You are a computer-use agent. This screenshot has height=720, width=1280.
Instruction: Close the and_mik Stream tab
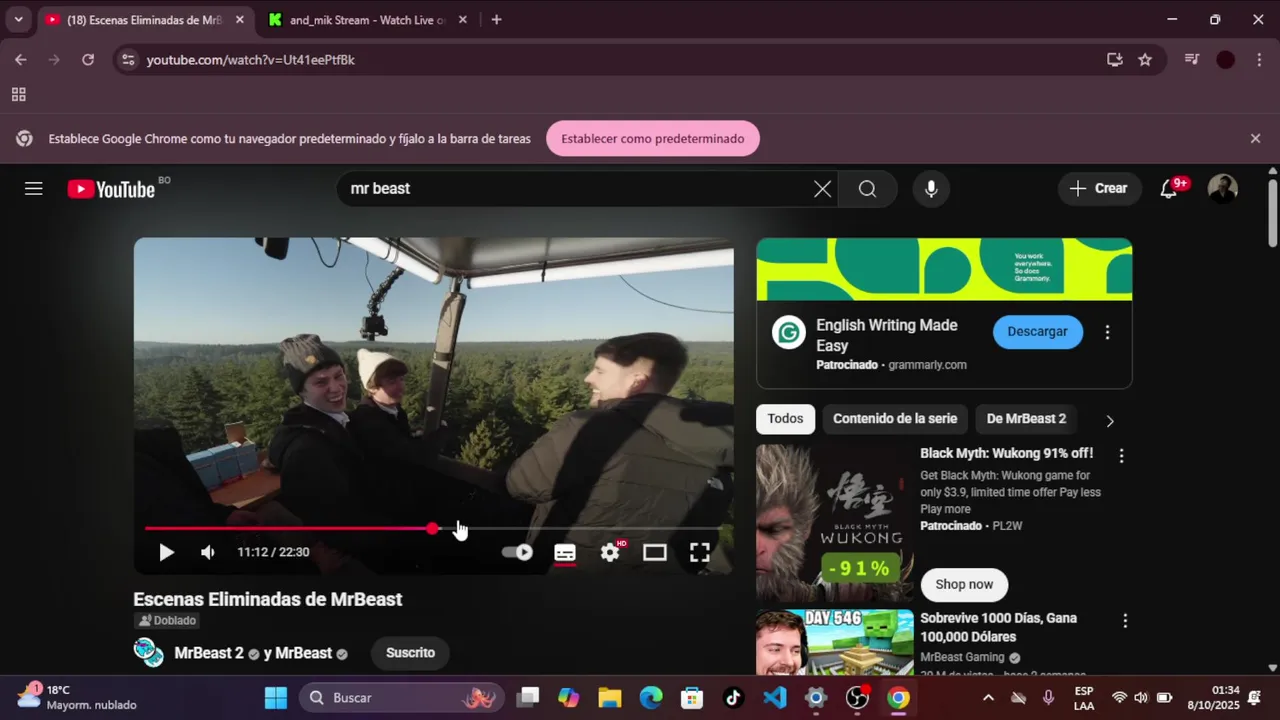[x=462, y=20]
